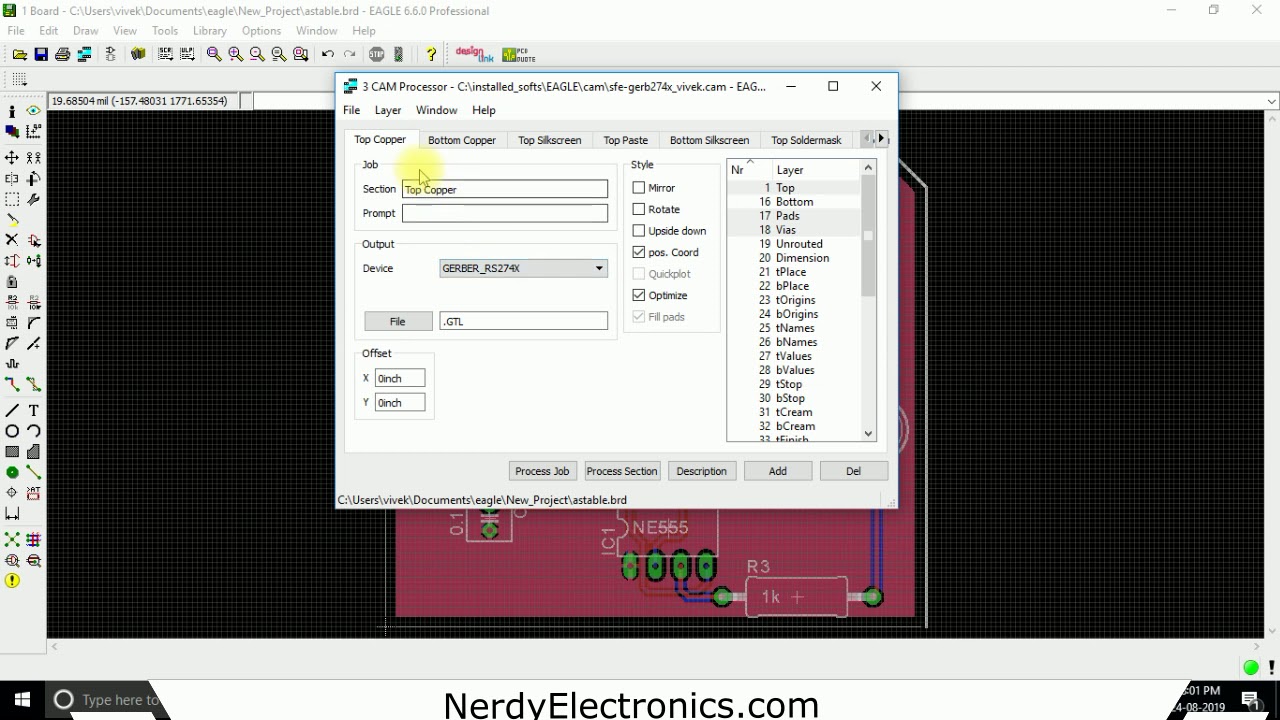Toggle the Quickplot checkbox
Image resolution: width=1280 pixels, height=720 pixels.
coord(639,274)
